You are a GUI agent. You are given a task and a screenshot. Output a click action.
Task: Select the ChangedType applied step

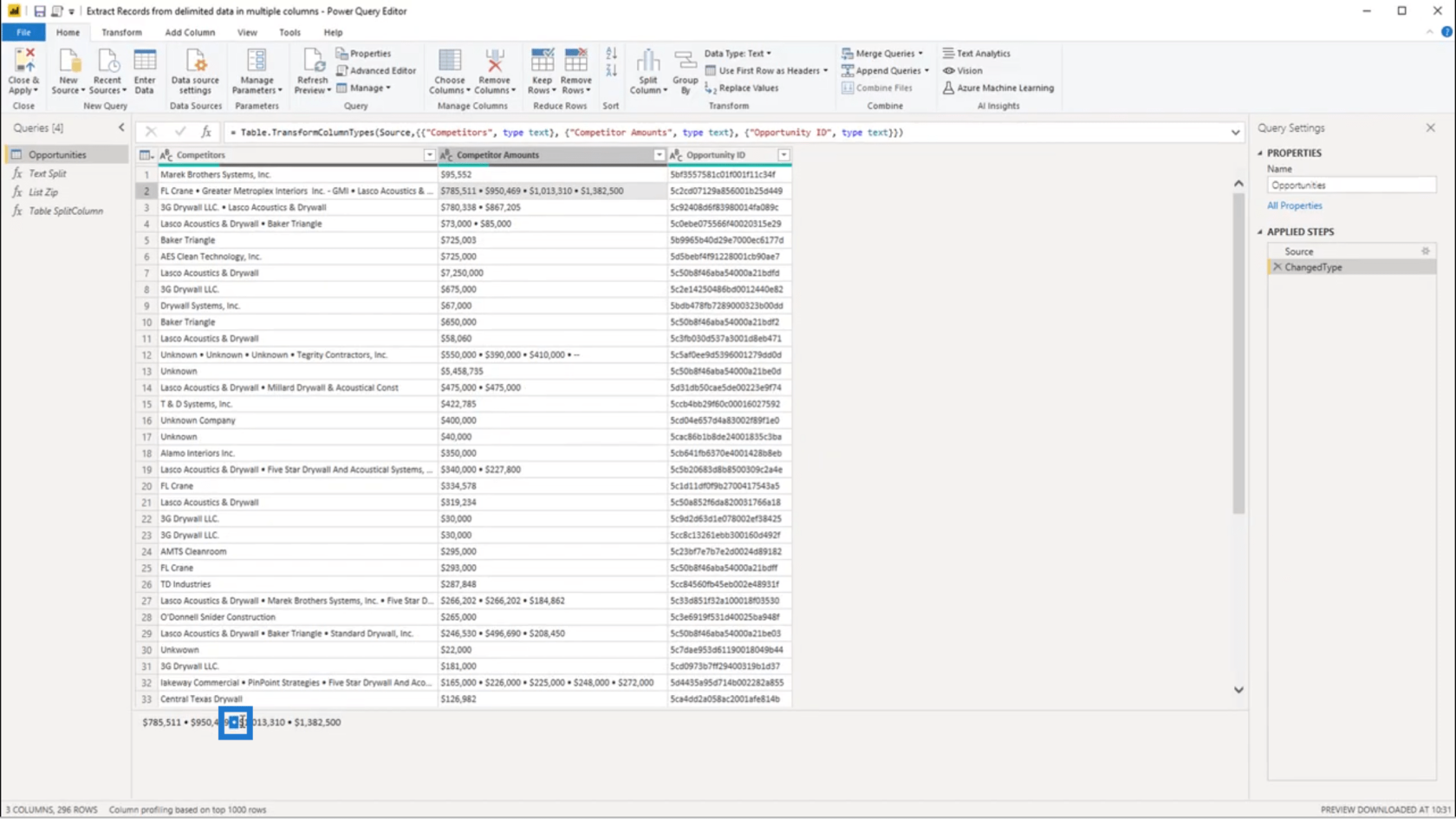tap(1352, 268)
